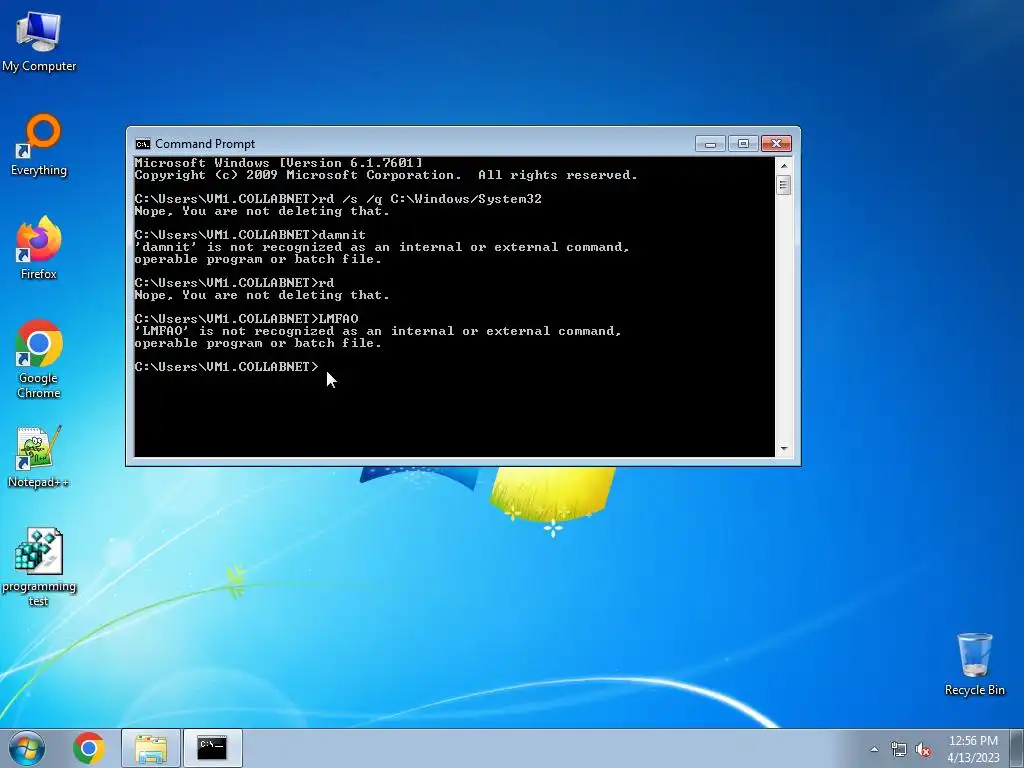Click the Show Desktop strip
Screen dimensions: 1024x768
[1017, 748]
